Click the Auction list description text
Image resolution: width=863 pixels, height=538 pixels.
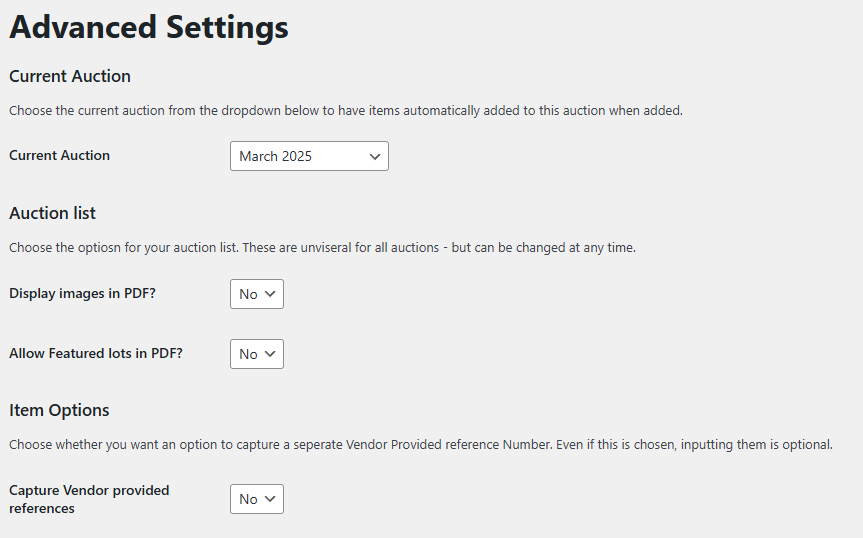pos(322,247)
